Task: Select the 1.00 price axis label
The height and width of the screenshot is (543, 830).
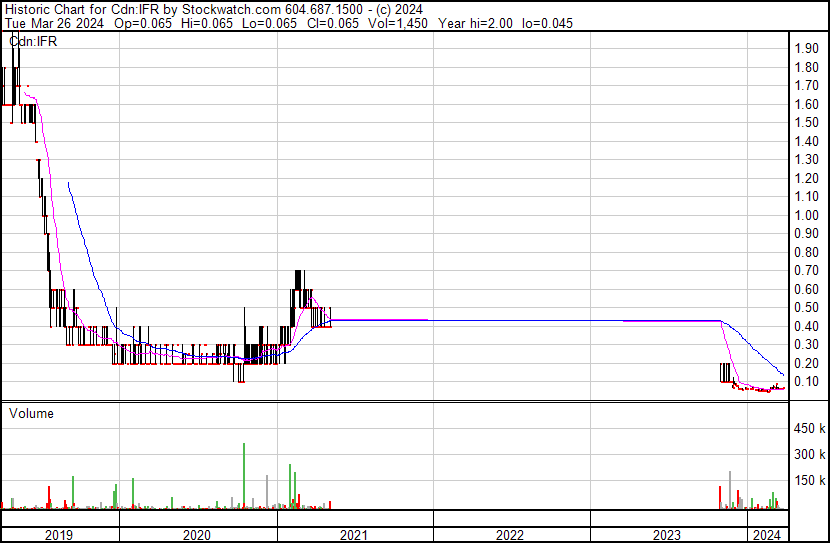Action: click(806, 215)
